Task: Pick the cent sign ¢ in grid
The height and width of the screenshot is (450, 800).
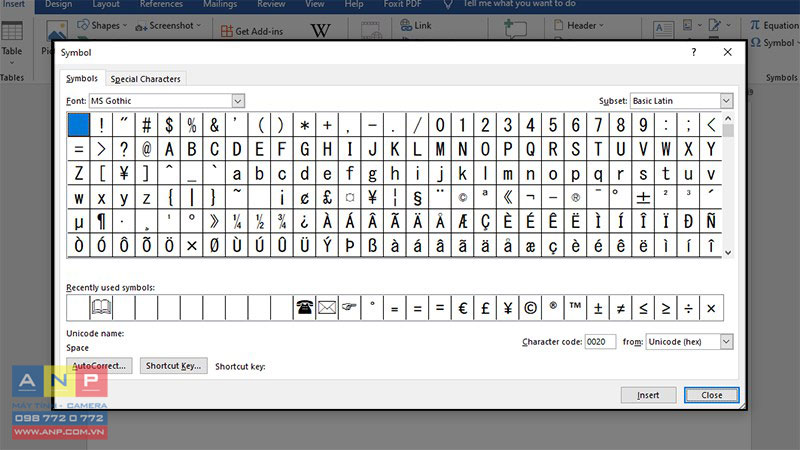Action: point(305,197)
